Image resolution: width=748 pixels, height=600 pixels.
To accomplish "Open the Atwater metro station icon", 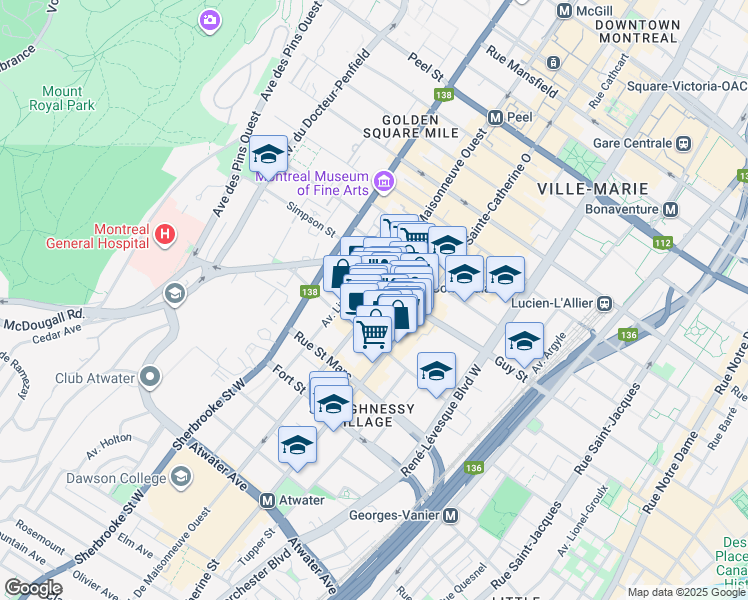I will (x=267, y=500).
